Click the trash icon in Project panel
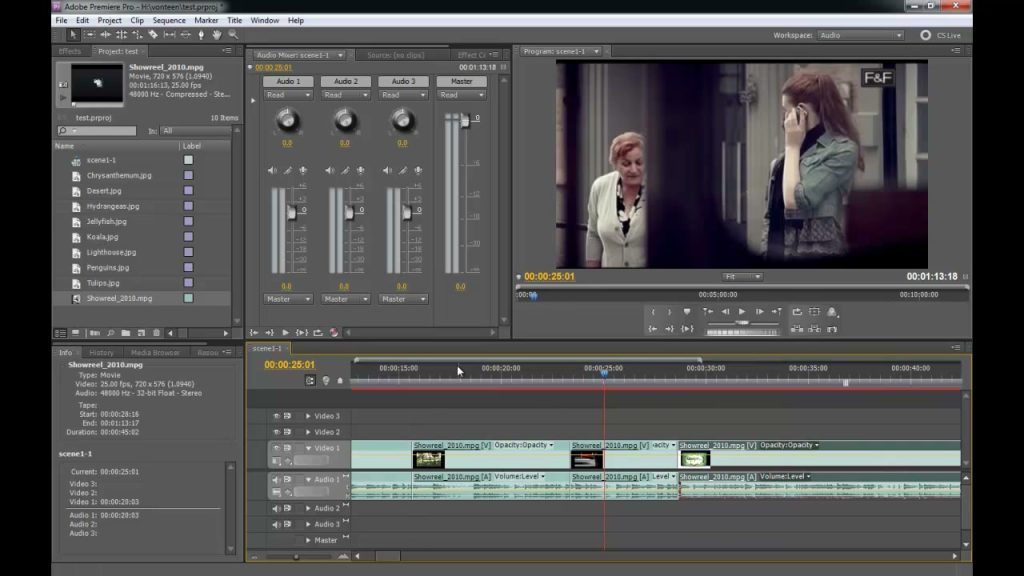The width and height of the screenshot is (1024, 576). pos(156,333)
